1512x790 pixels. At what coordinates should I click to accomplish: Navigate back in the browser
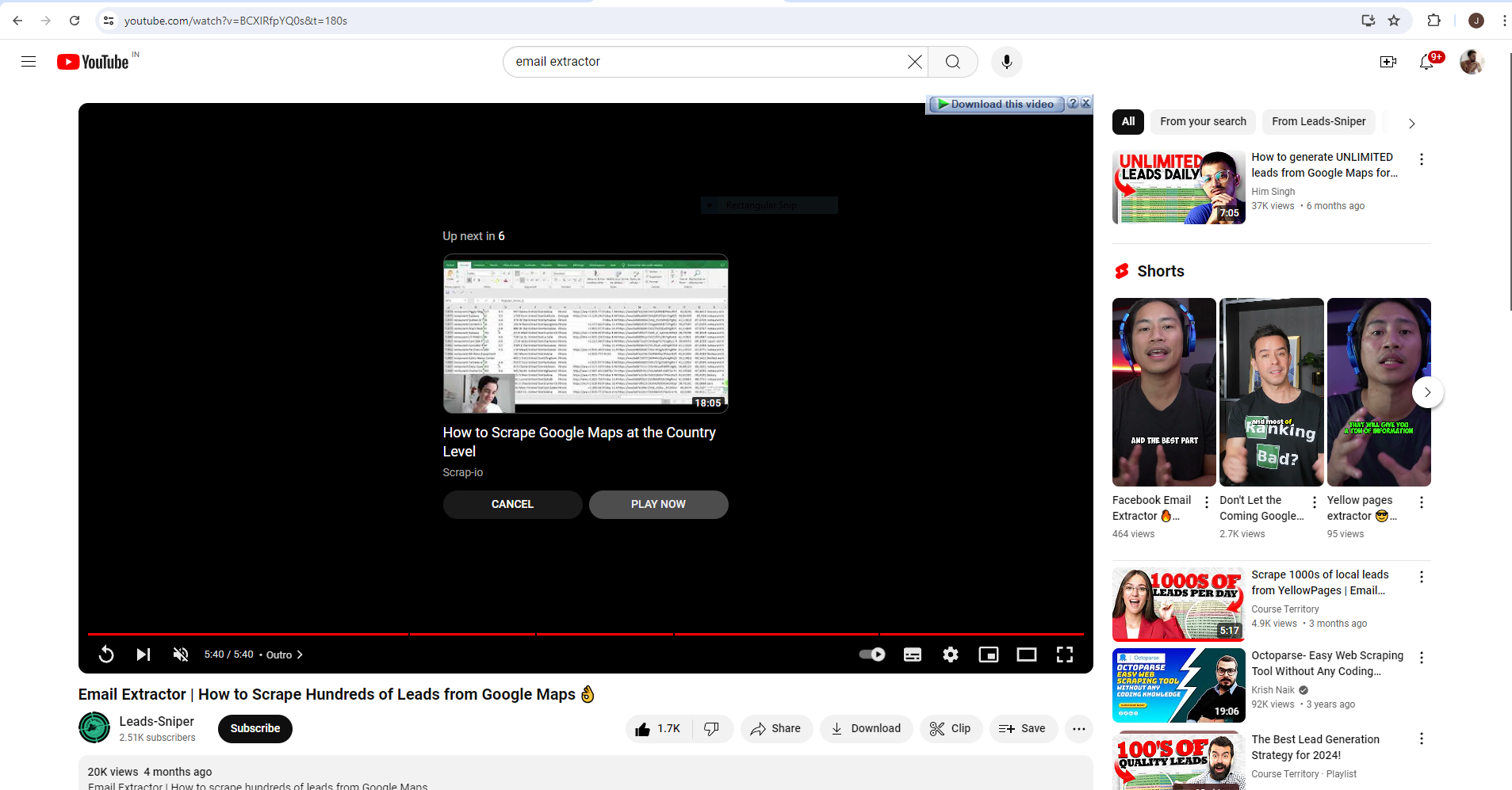pyautogui.click(x=17, y=21)
